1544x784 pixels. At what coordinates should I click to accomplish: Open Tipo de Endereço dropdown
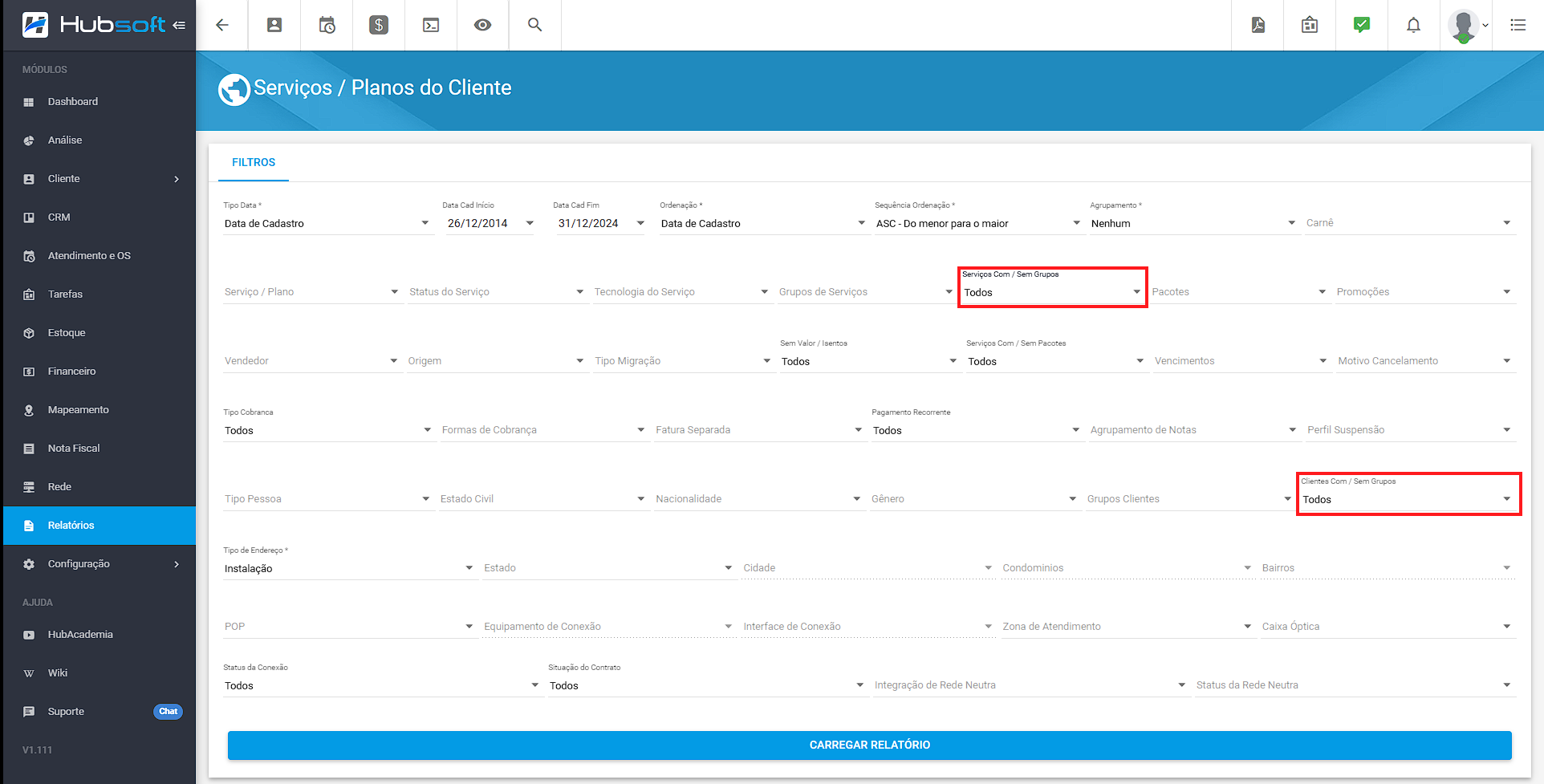[x=349, y=568]
